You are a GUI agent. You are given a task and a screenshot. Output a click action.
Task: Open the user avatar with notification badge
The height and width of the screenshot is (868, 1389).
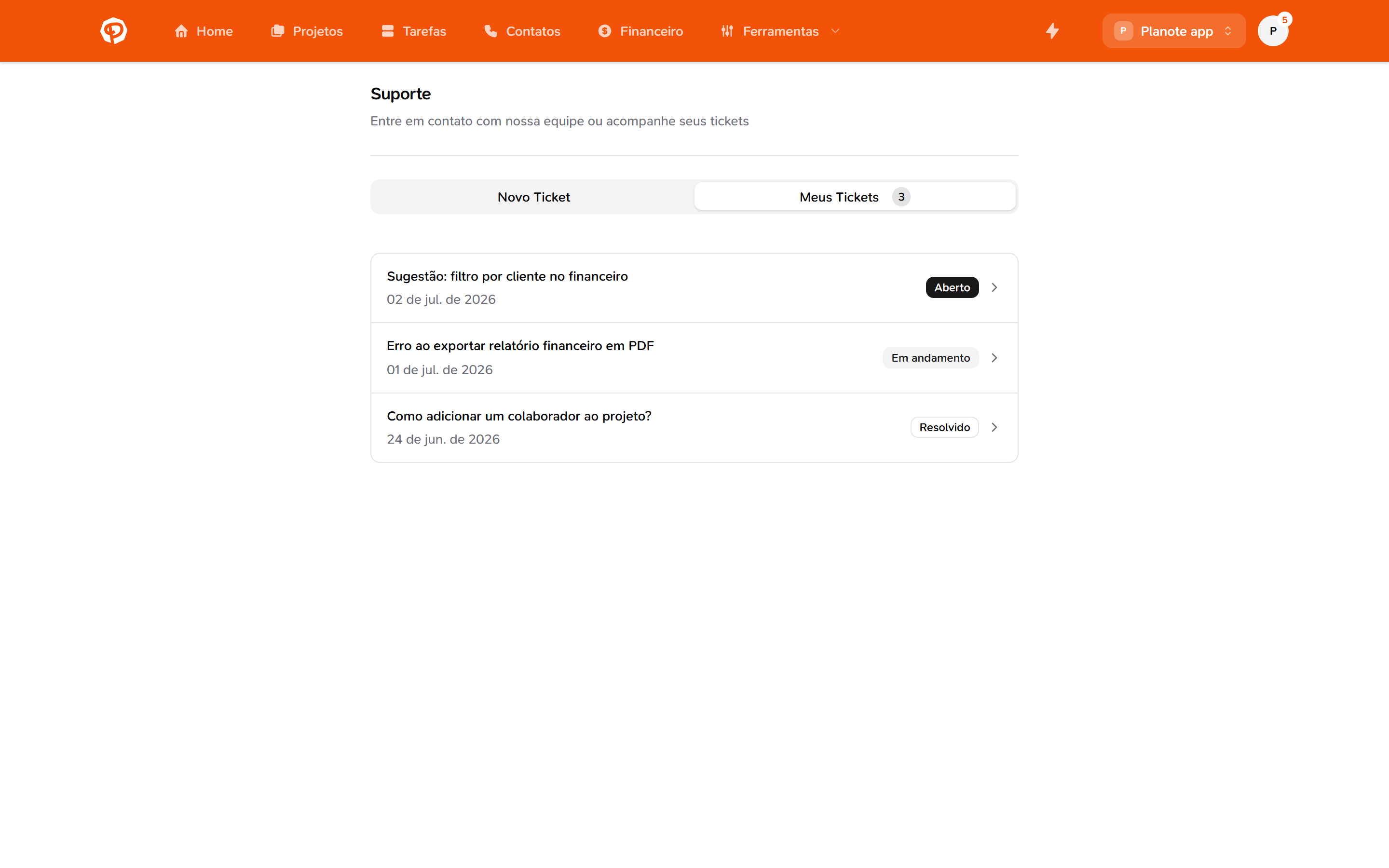(x=1273, y=31)
